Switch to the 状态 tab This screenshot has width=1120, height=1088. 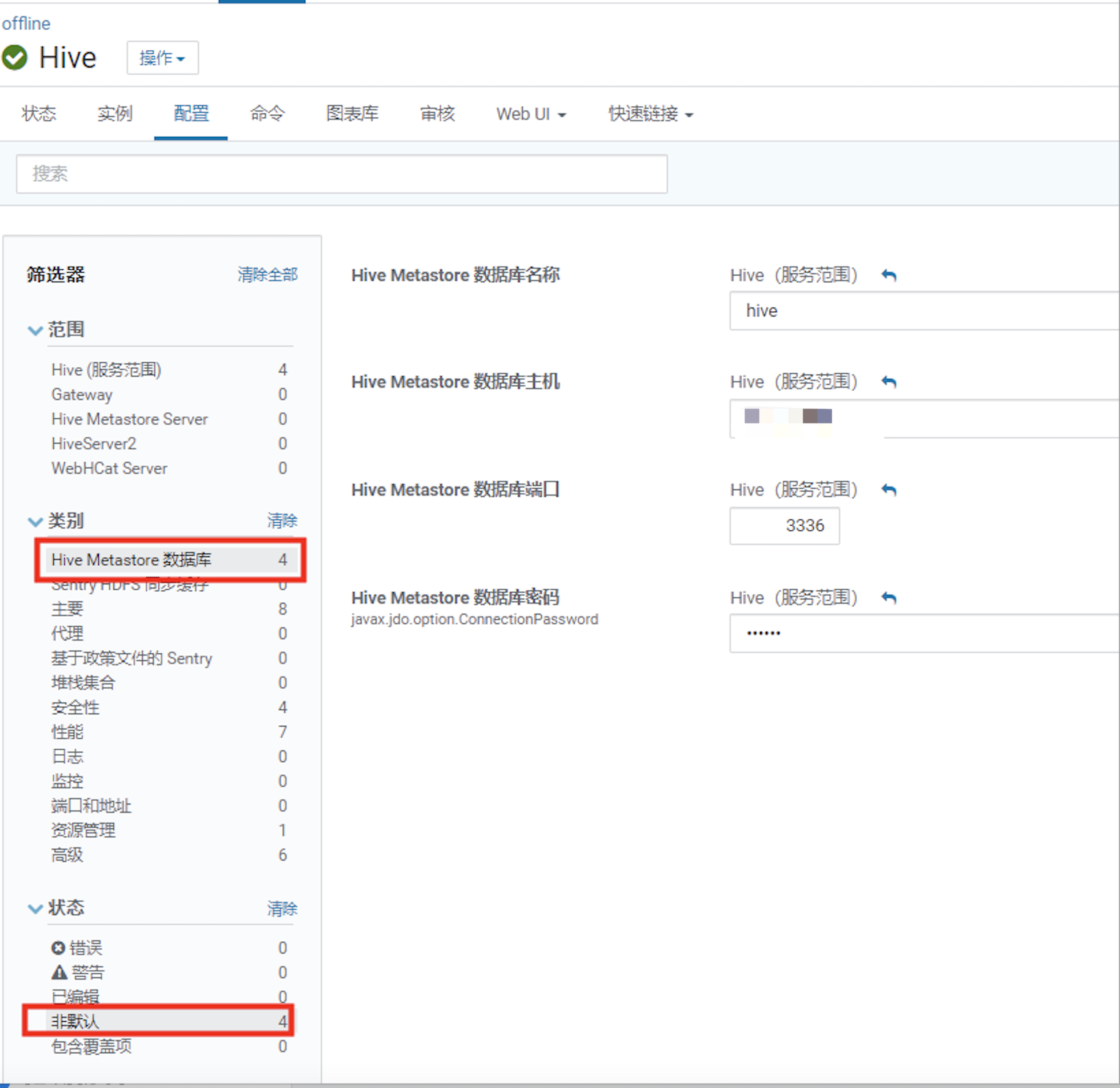(x=39, y=113)
